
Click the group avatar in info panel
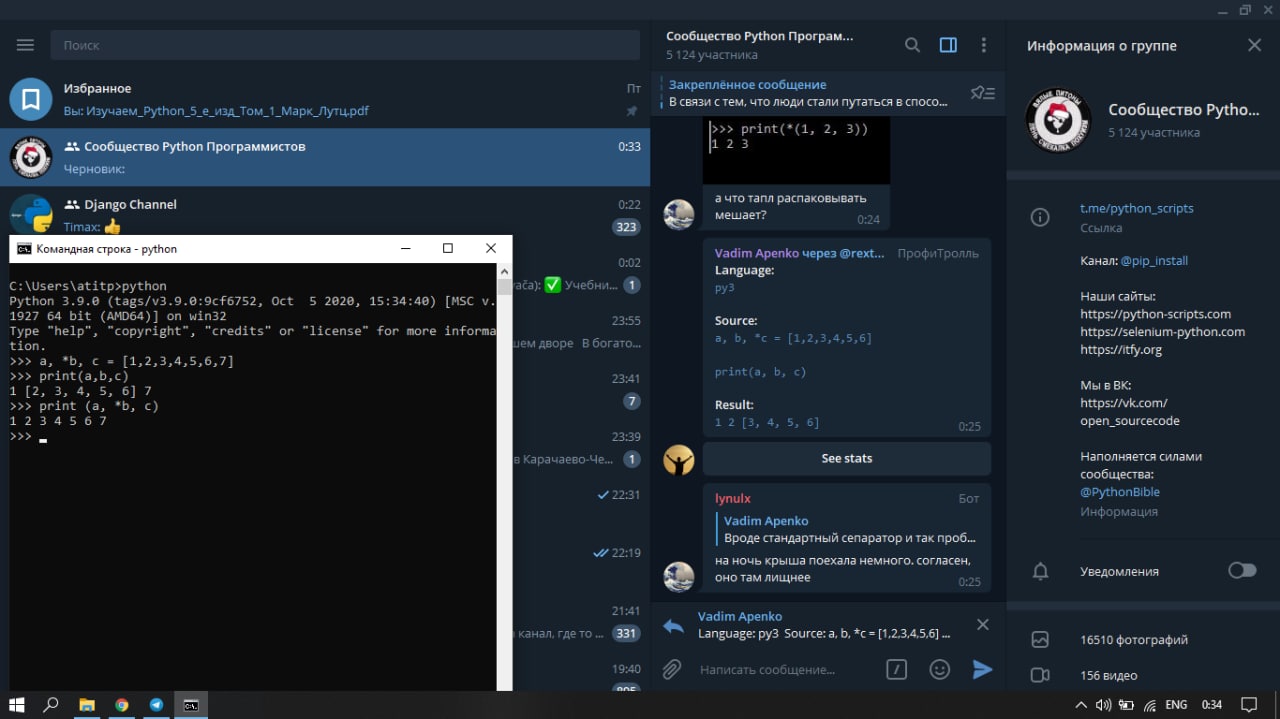(1059, 120)
